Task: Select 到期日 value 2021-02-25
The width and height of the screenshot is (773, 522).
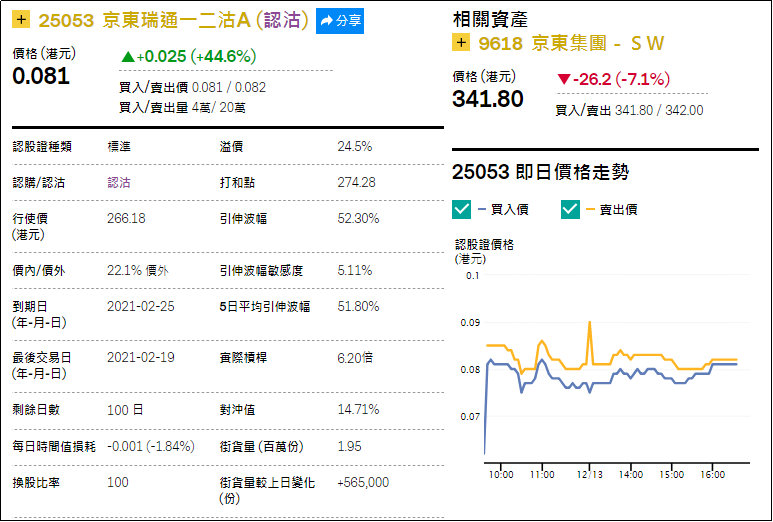Action: 141,306
